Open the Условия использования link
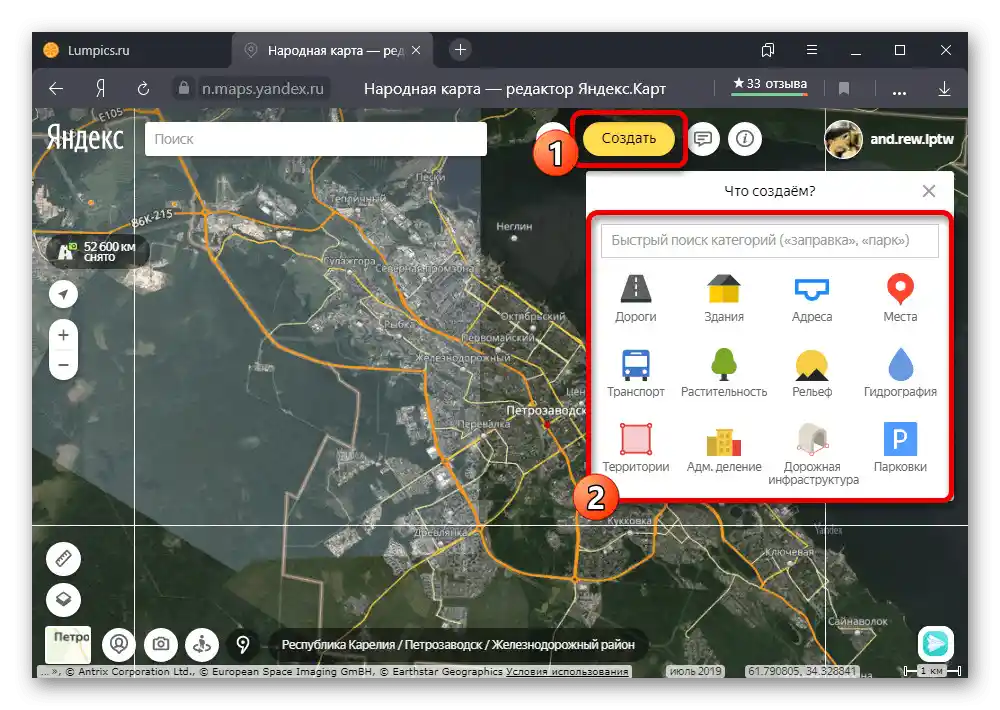This screenshot has width=1000, height=710. tap(567, 671)
